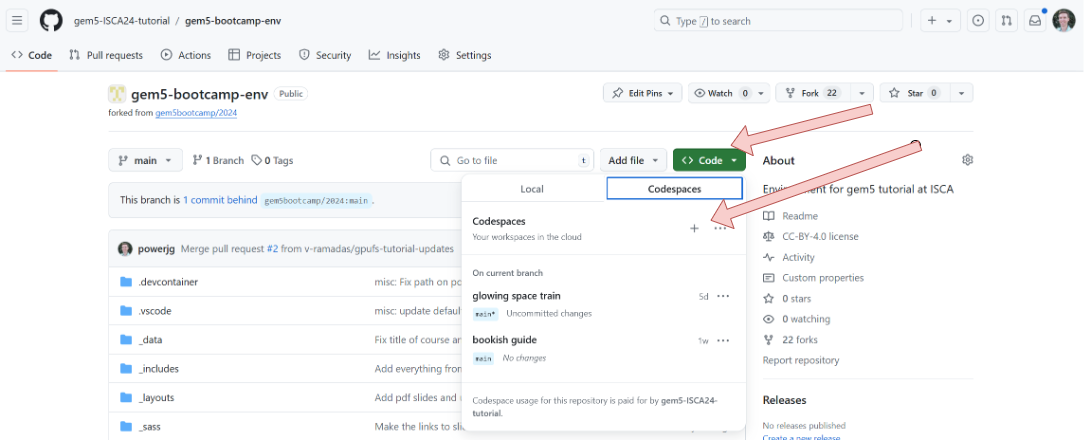Expand the main branch dropdown

pyautogui.click(x=145, y=160)
